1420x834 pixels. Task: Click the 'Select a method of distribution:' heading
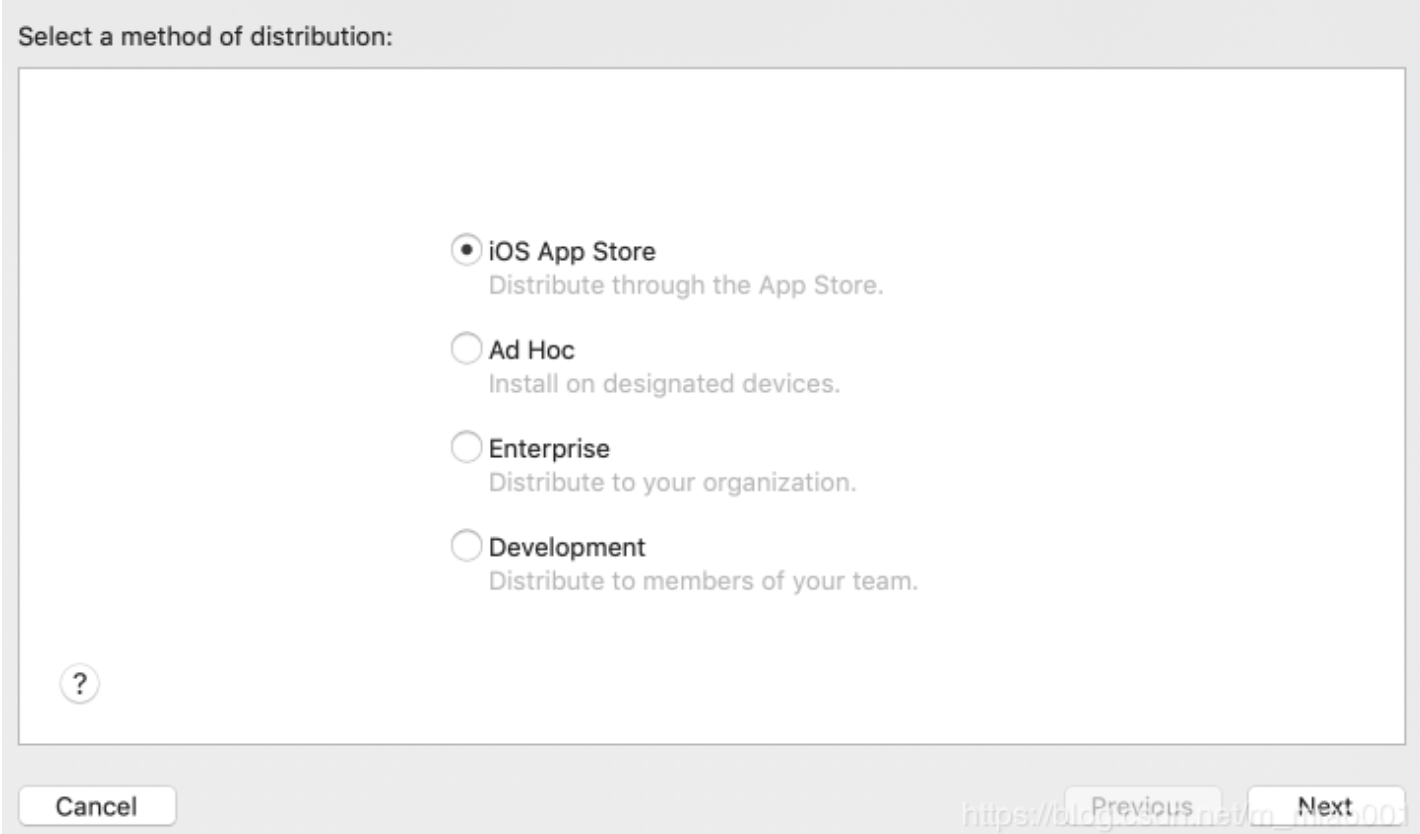click(x=205, y=38)
